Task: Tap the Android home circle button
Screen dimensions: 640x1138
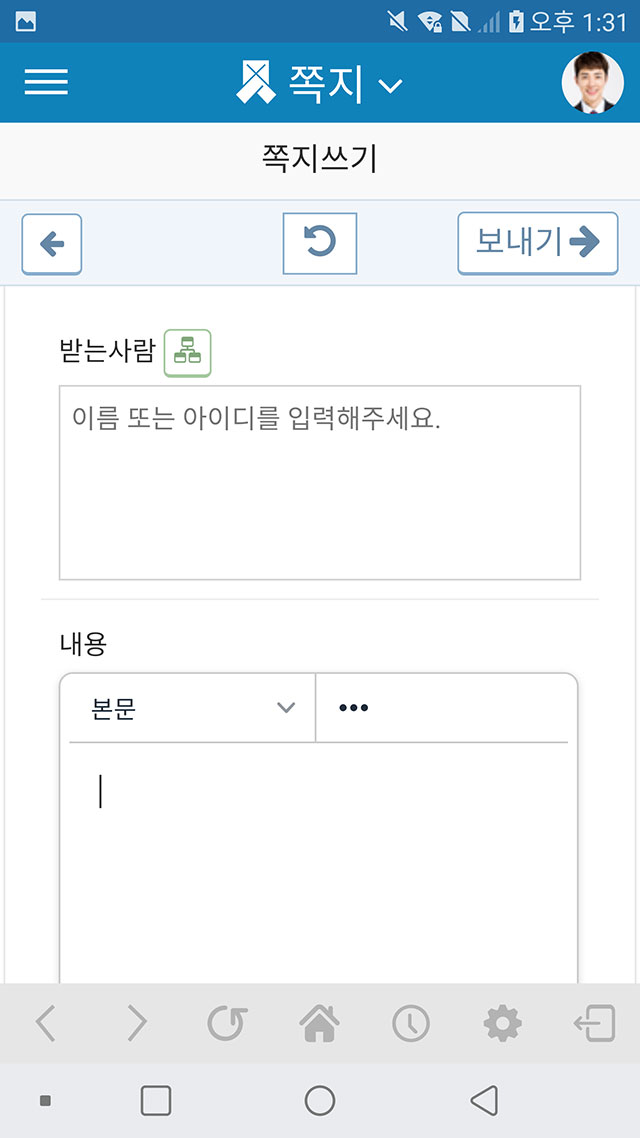Action: tap(319, 1100)
